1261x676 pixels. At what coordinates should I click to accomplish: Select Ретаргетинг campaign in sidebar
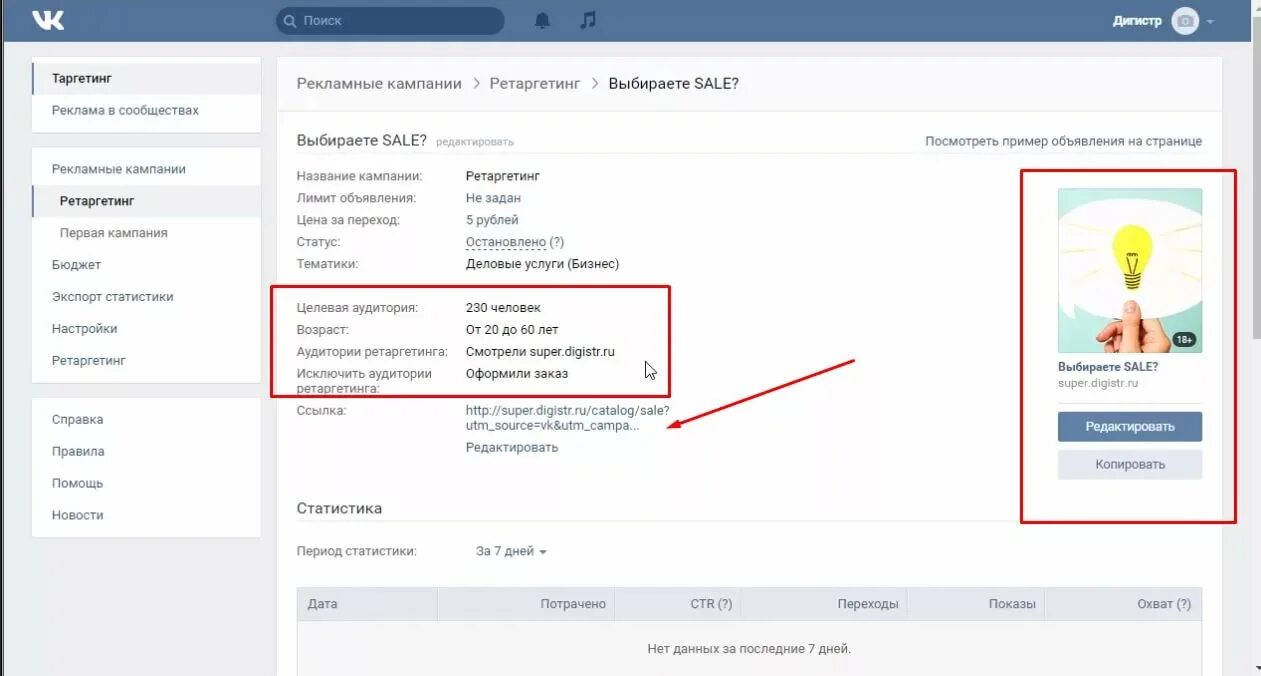(146, 201)
